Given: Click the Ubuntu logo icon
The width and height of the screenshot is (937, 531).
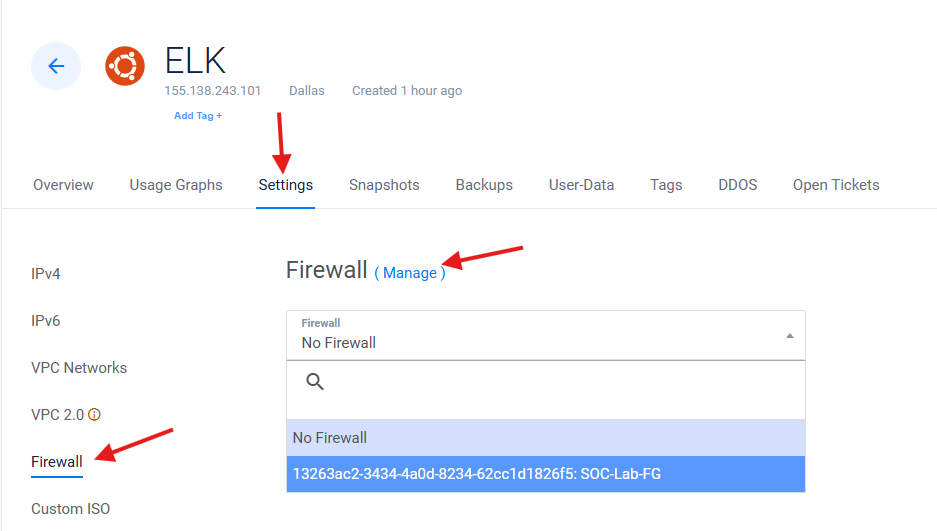Looking at the screenshot, I should click(125, 66).
